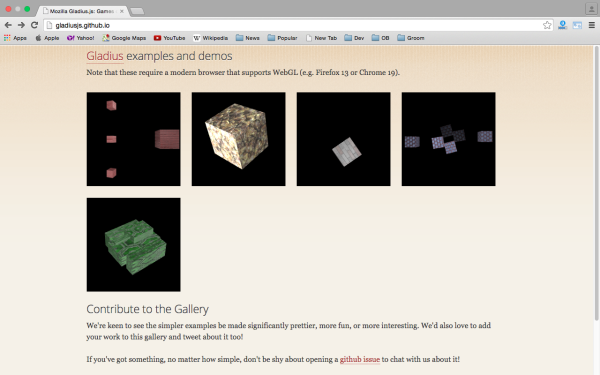This screenshot has height=375, width=600.
Task: Expand the Dev bookmark folder
Action: click(x=354, y=38)
